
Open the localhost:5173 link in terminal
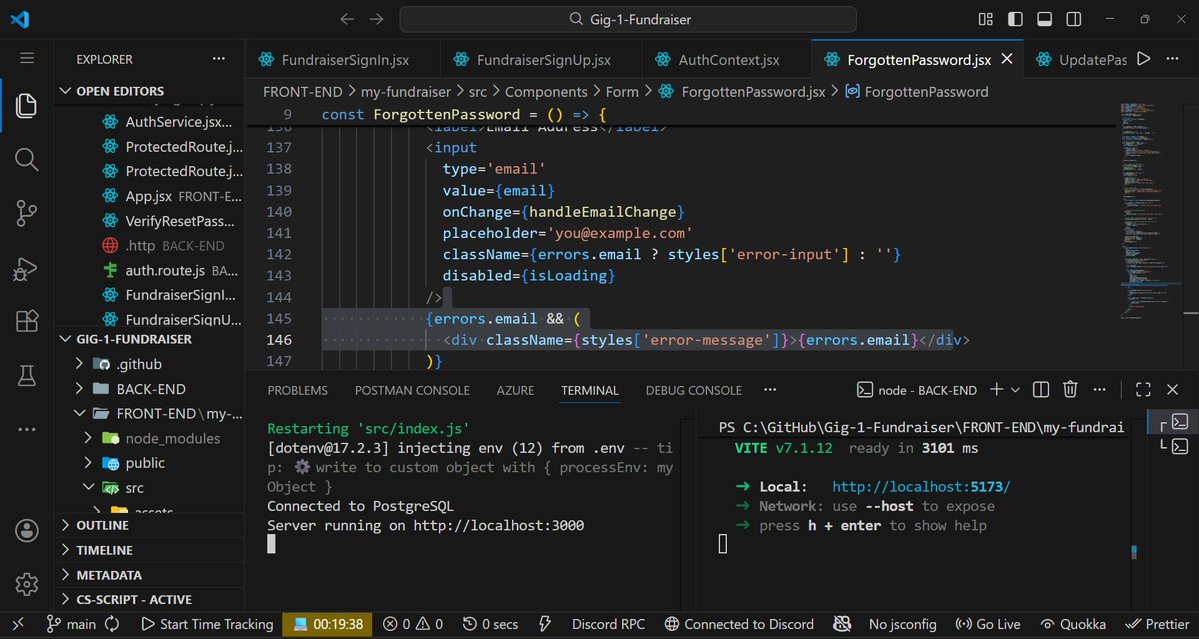point(921,487)
